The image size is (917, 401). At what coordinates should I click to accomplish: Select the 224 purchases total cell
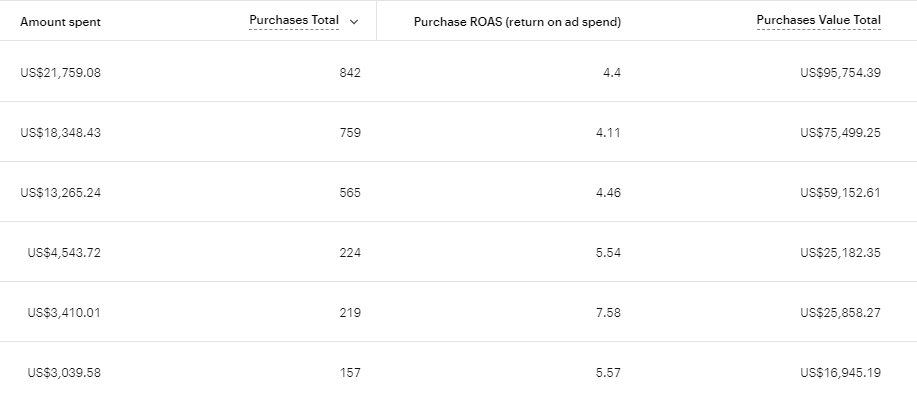(349, 252)
